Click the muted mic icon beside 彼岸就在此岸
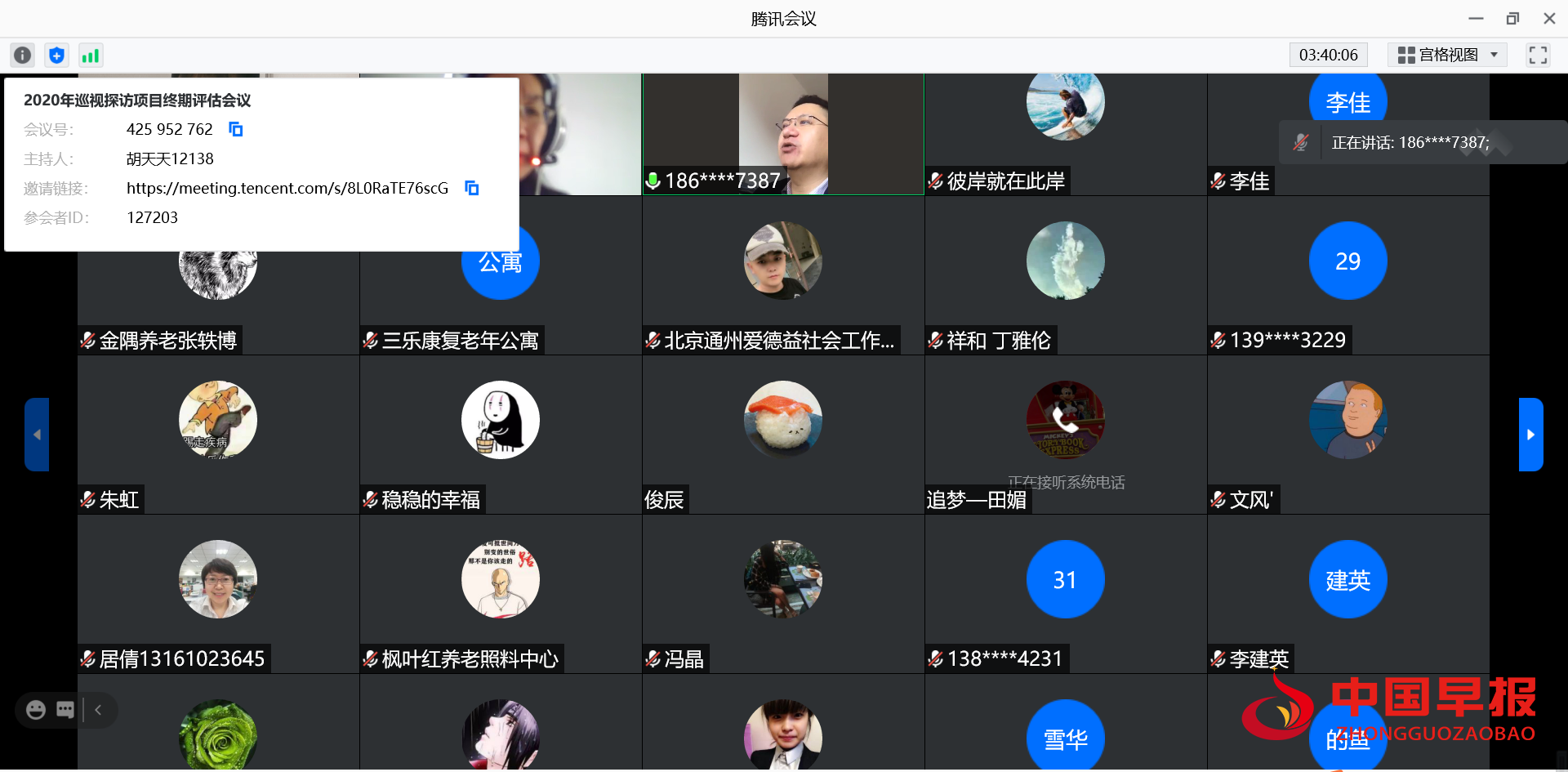 tap(936, 181)
